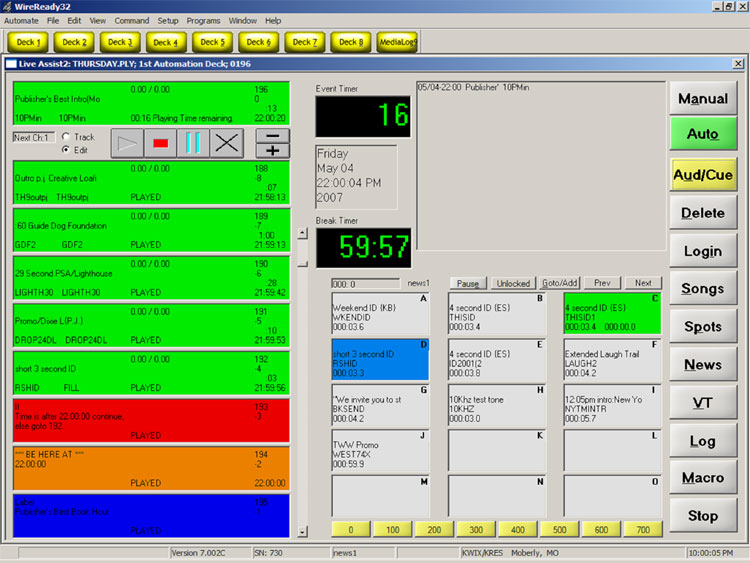The height and width of the screenshot is (563, 750).
Task: Open the Automate menu
Action: click(21, 21)
